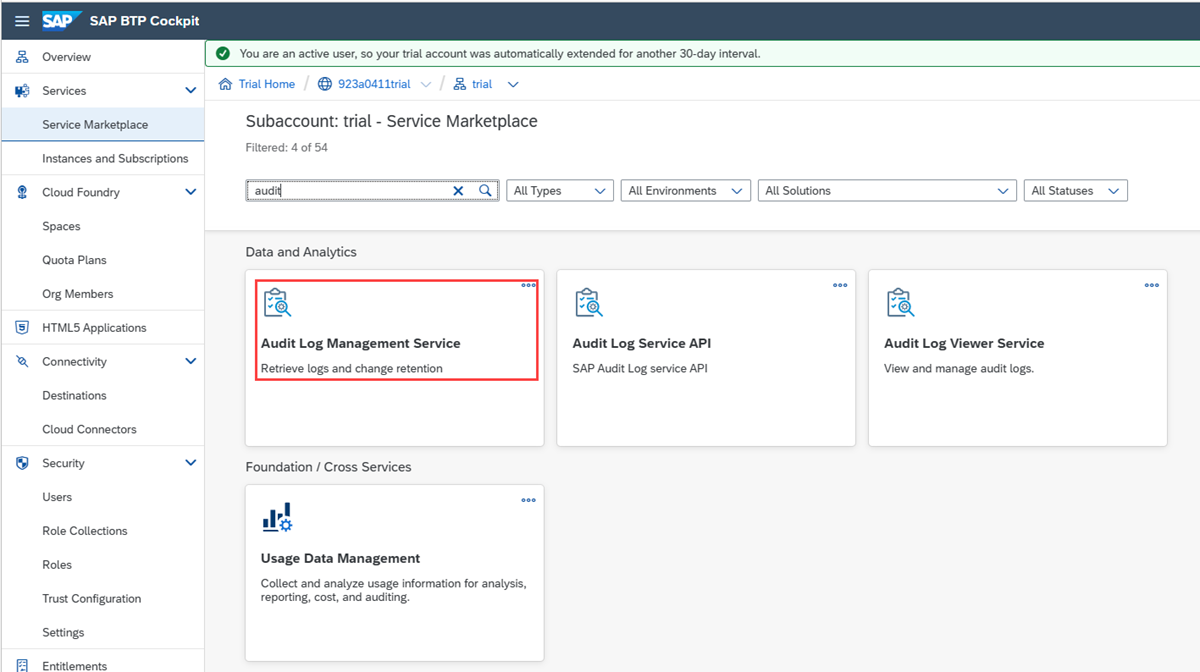Click the Trial Home breadcrumb link
The image size is (1200, 672).
267,84
